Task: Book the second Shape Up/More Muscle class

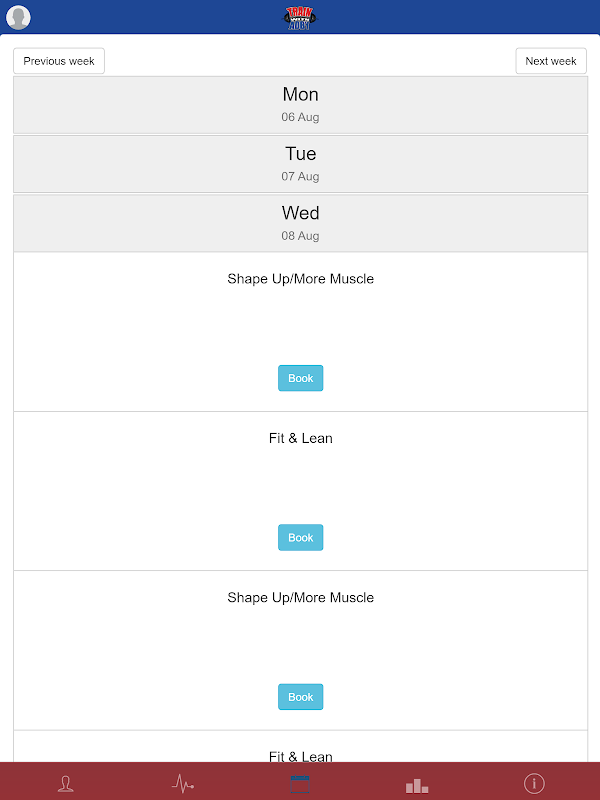Action: pos(301,697)
